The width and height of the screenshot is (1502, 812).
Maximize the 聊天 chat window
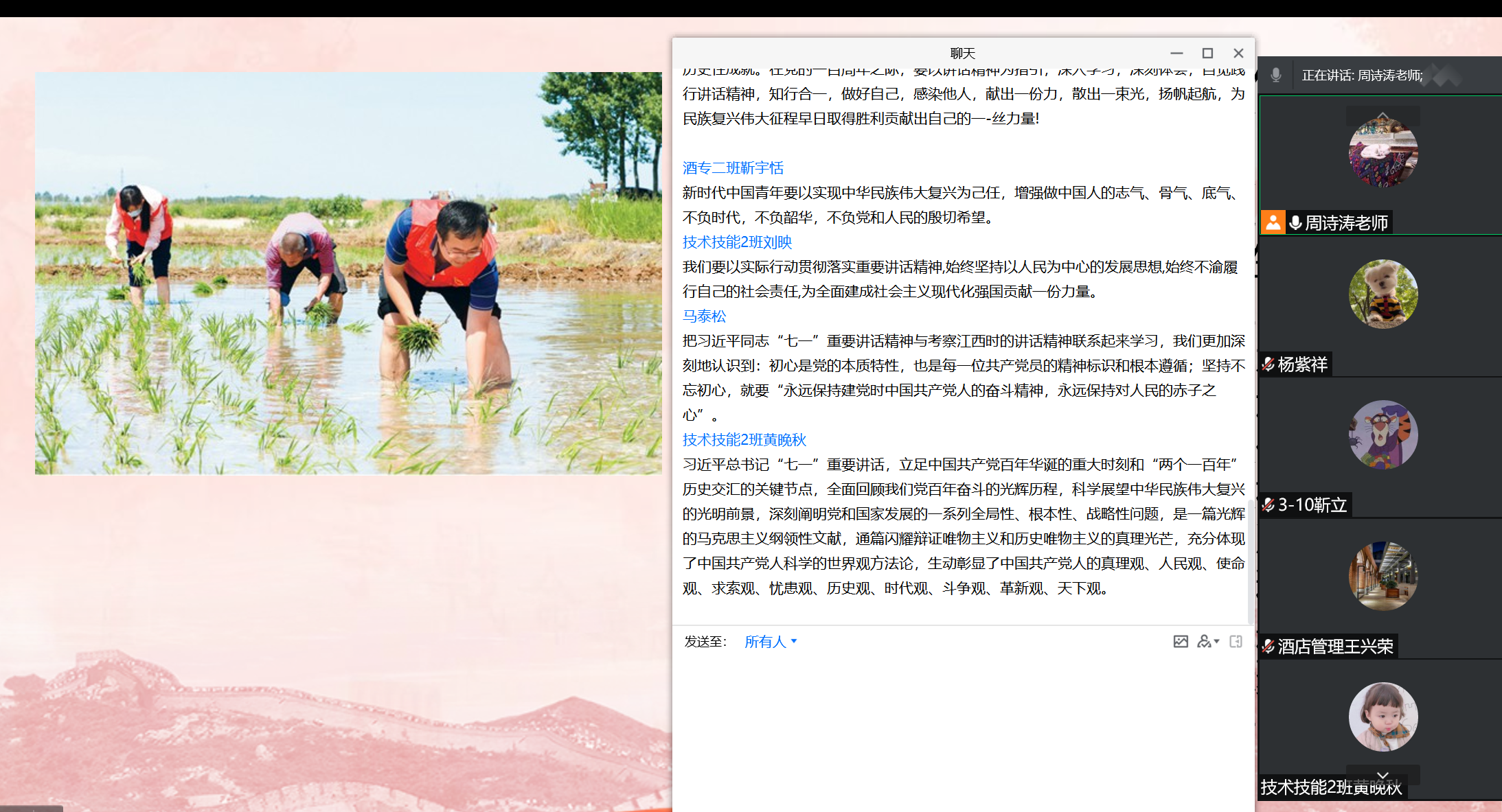coord(1207,54)
